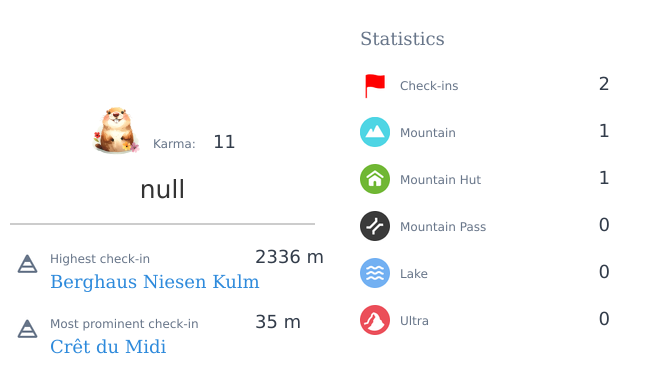650x385 pixels.
Task: Click the Statistics heading
Action: 402,39
